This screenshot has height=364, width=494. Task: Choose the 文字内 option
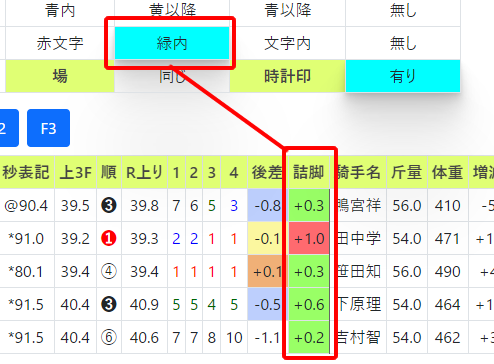[x=287, y=43]
